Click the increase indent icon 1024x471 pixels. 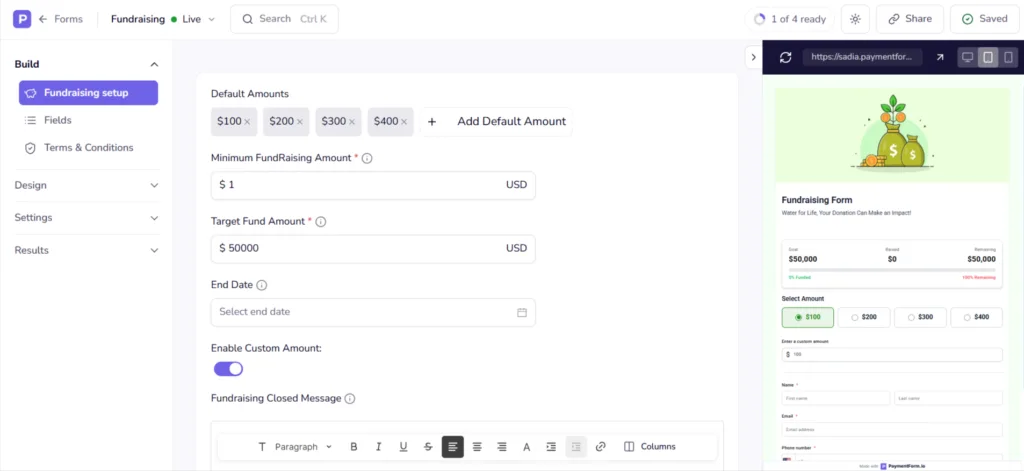click(x=551, y=447)
